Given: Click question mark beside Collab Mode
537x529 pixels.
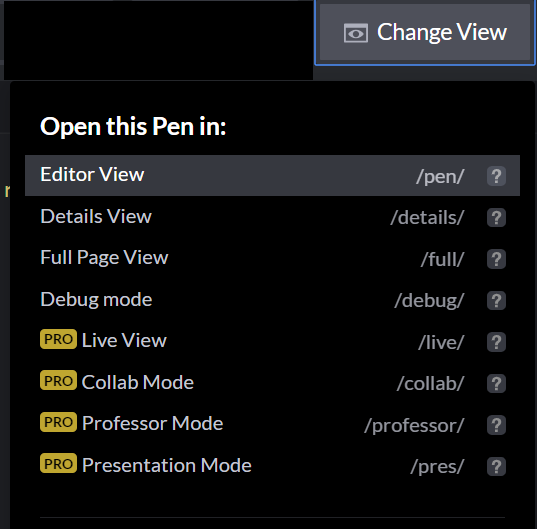Looking at the screenshot, I should 496,383.
